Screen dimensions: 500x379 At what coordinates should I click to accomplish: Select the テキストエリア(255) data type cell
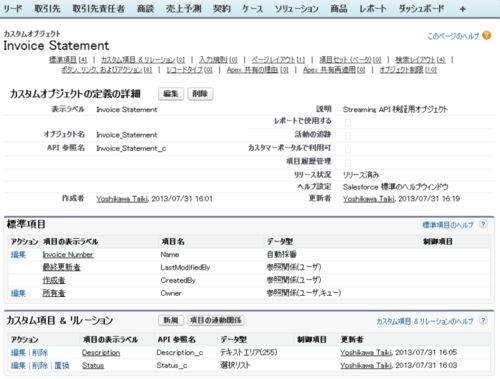point(248,352)
